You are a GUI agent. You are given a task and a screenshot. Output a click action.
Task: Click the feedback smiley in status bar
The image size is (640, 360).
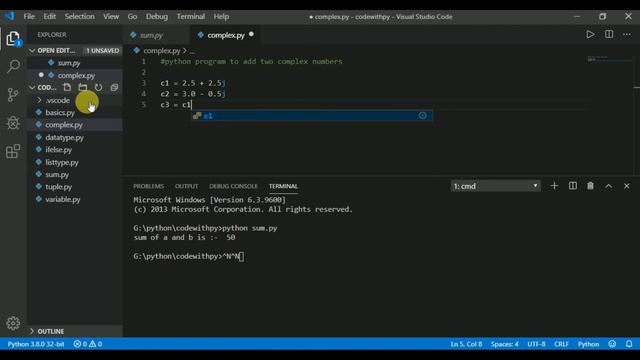coord(612,344)
